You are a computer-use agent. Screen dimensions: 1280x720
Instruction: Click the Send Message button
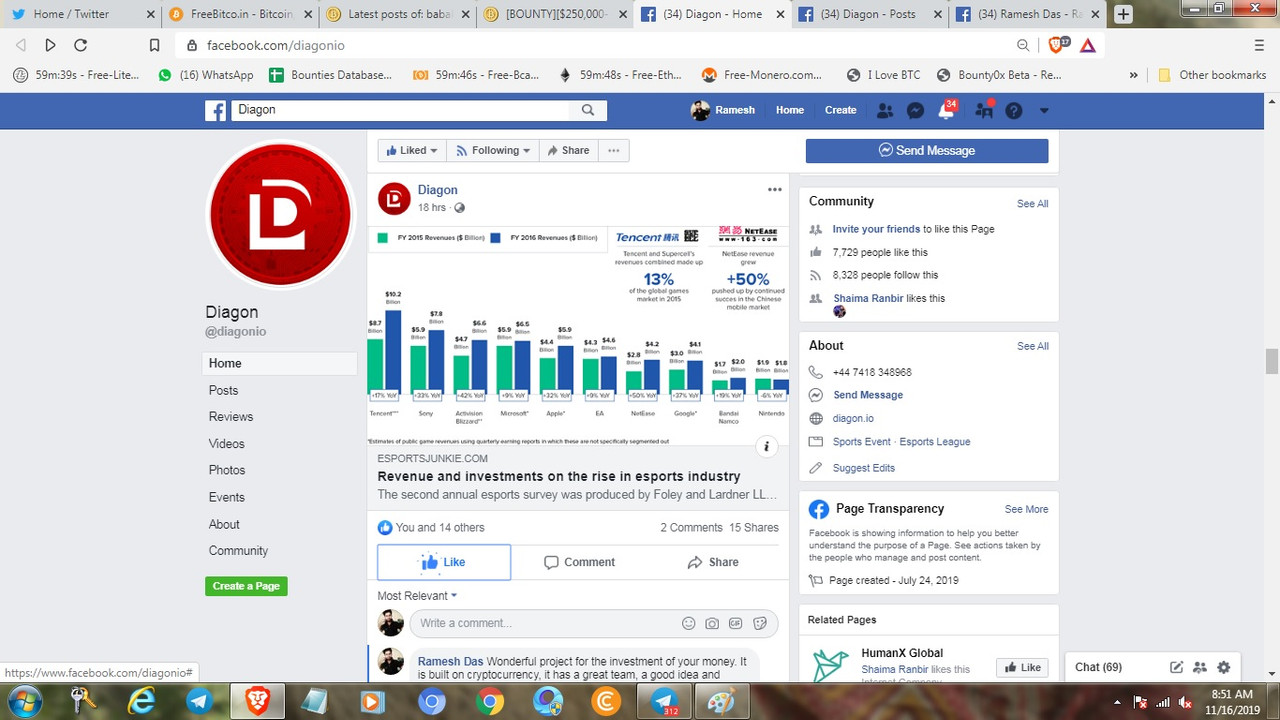point(927,151)
